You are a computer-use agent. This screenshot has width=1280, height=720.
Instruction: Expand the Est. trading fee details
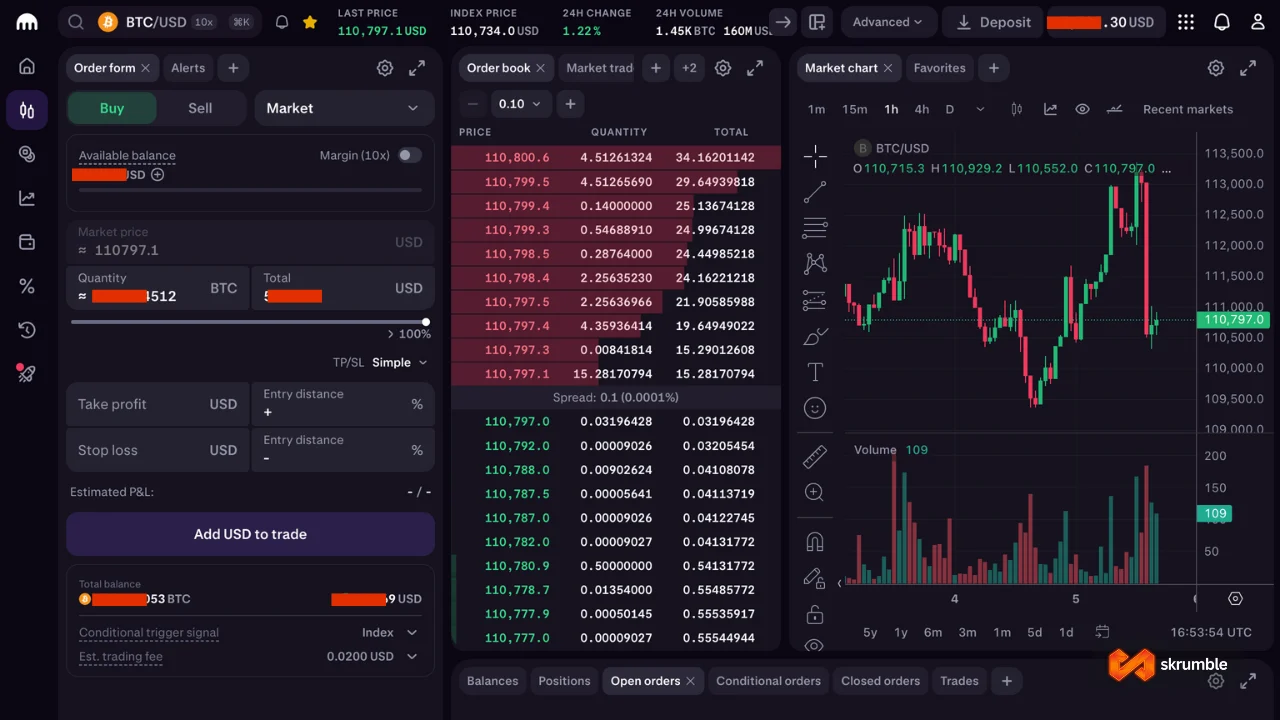tap(412, 656)
